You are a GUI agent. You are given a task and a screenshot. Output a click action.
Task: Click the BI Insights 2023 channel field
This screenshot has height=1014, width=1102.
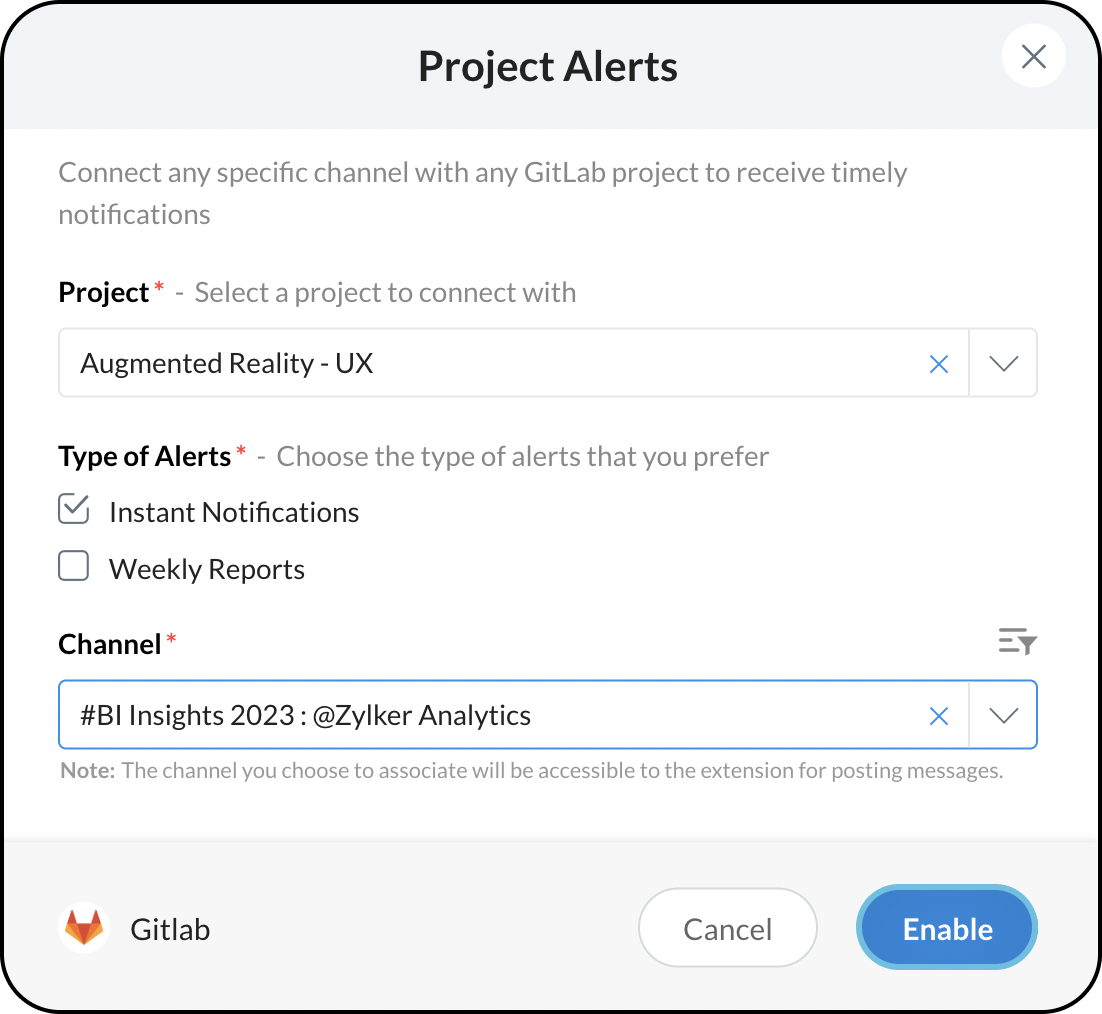pyautogui.click(x=490, y=715)
